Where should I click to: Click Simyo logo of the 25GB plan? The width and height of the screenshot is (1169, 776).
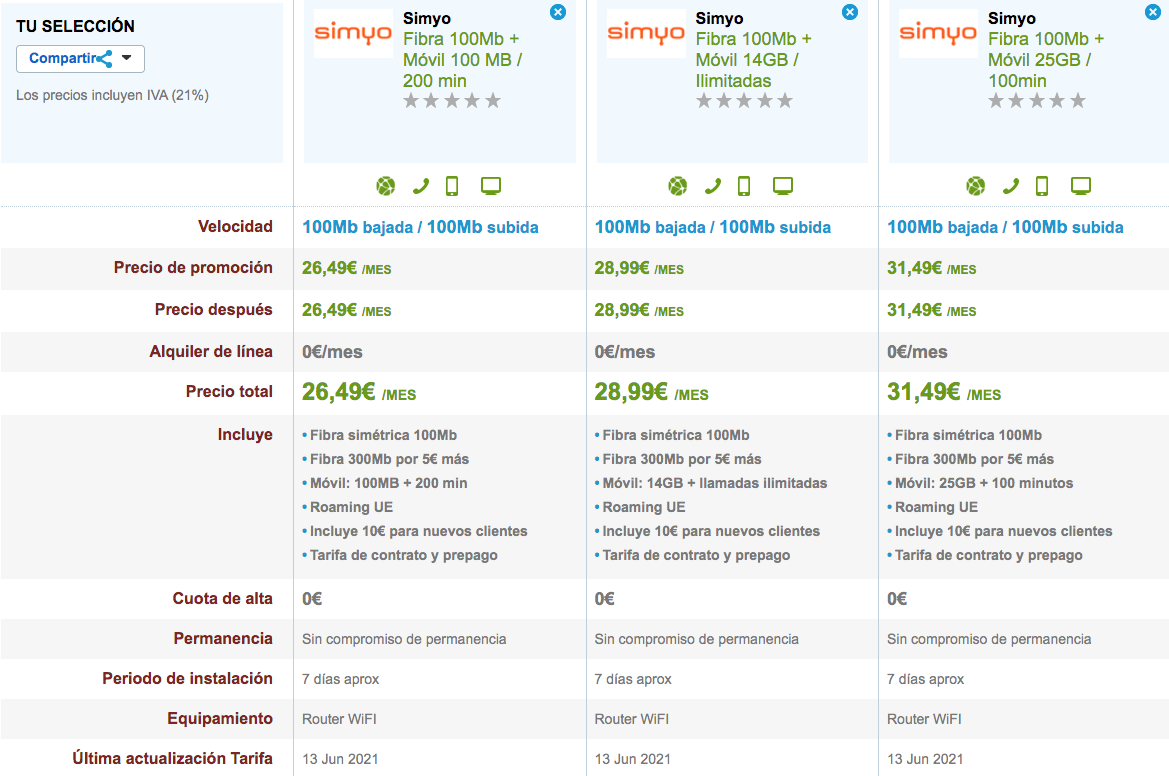(x=938, y=34)
